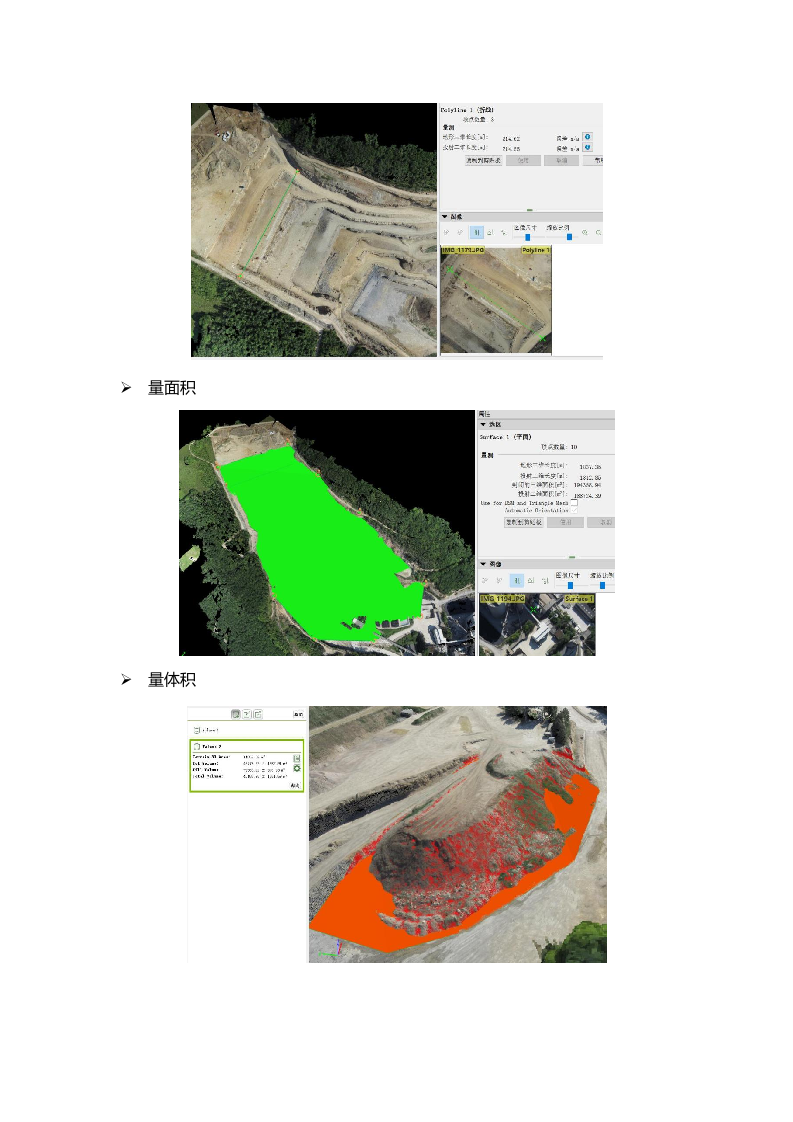The width and height of the screenshot is (793, 1122).
Task: Click help icon beside second polyline length row
Action: [x=587, y=147]
